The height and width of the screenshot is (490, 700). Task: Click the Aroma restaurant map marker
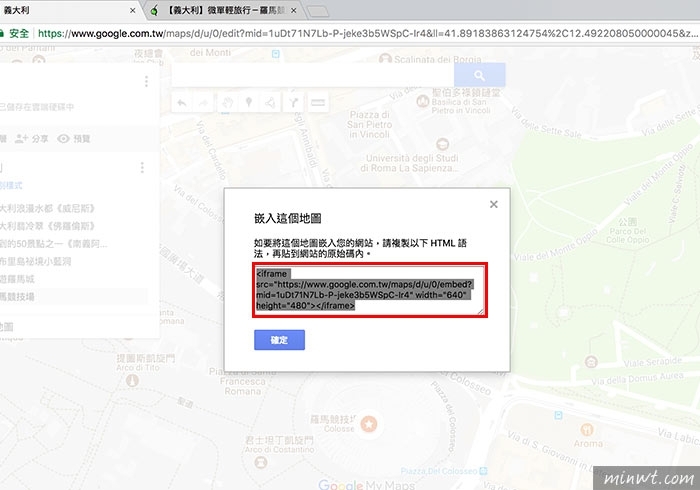[x=587, y=429]
